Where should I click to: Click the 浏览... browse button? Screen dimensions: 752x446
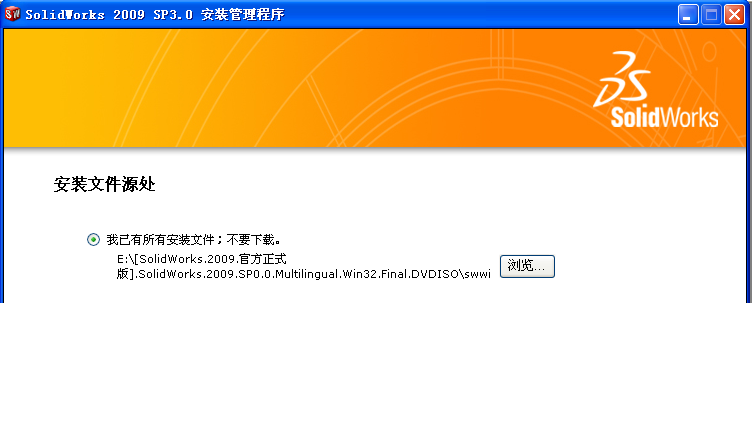(527, 266)
